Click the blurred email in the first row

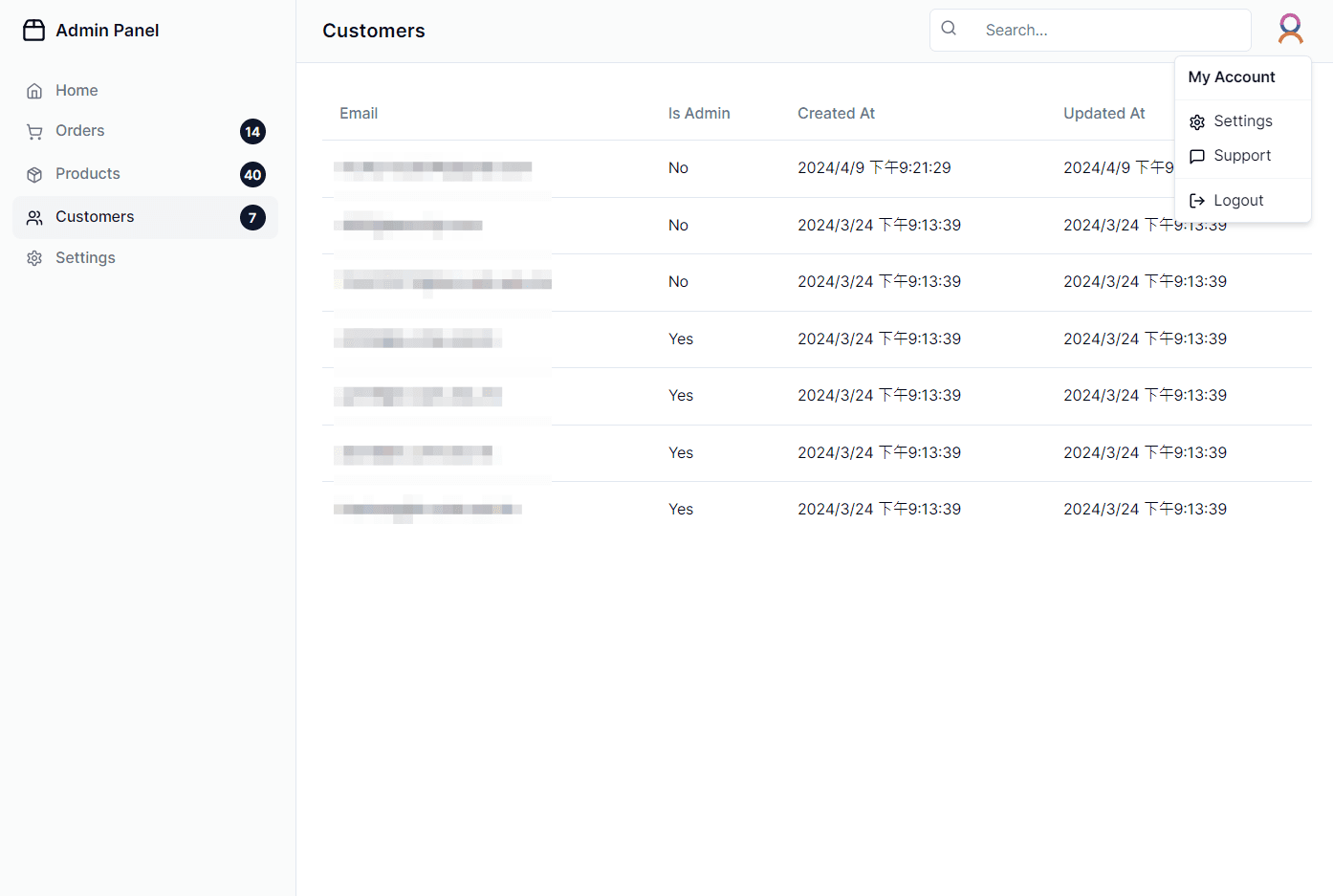click(433, 170)
